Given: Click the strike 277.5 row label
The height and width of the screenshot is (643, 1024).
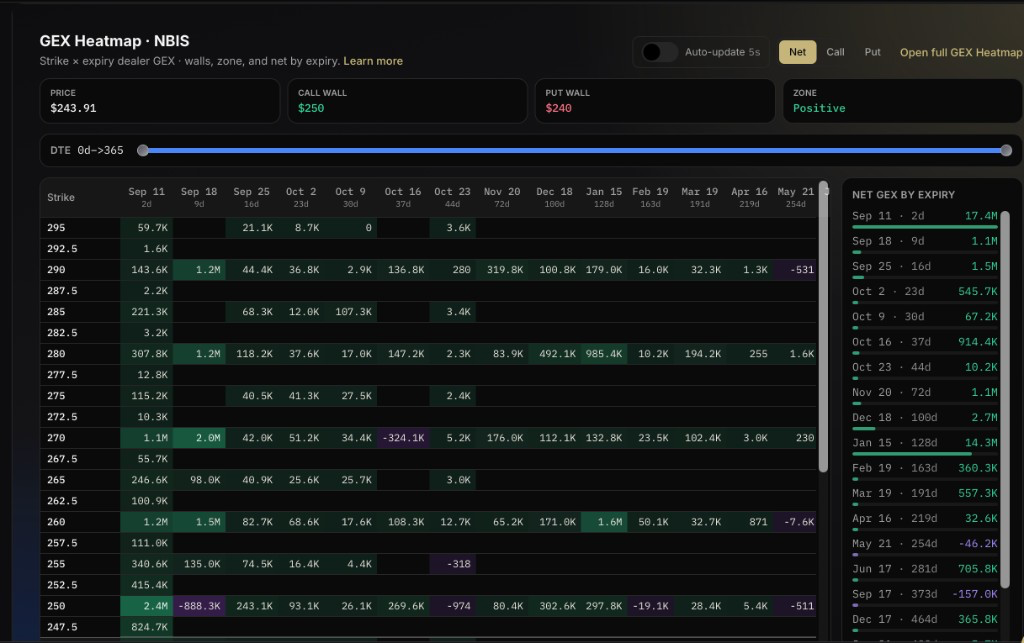Looking at the screenshot, I should 62,375.
